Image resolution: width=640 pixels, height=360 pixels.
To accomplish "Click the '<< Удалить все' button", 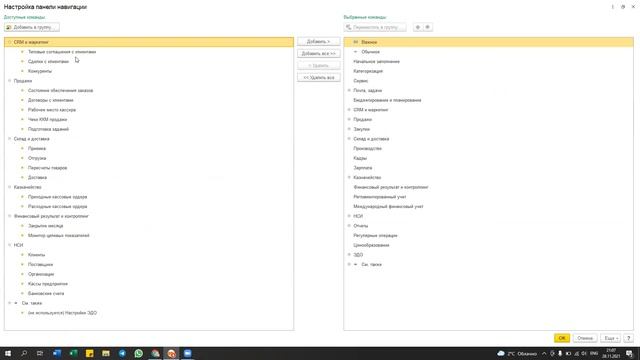I will 318,78.
